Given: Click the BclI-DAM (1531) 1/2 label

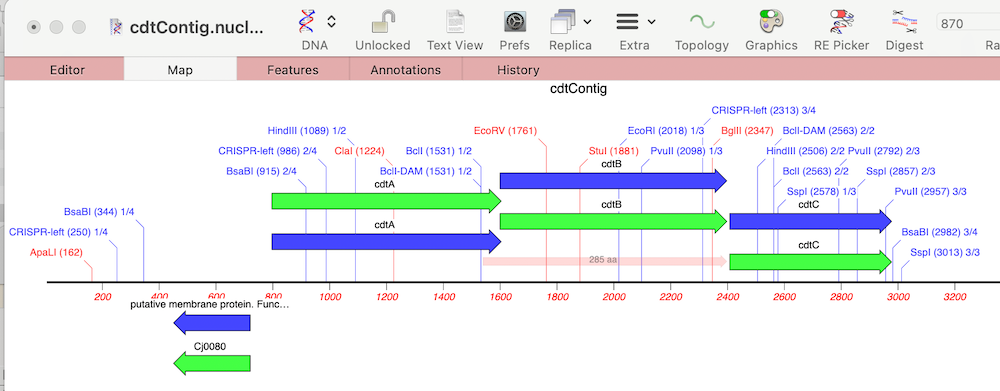Looking at the screenshot, I should click(426, 172).
